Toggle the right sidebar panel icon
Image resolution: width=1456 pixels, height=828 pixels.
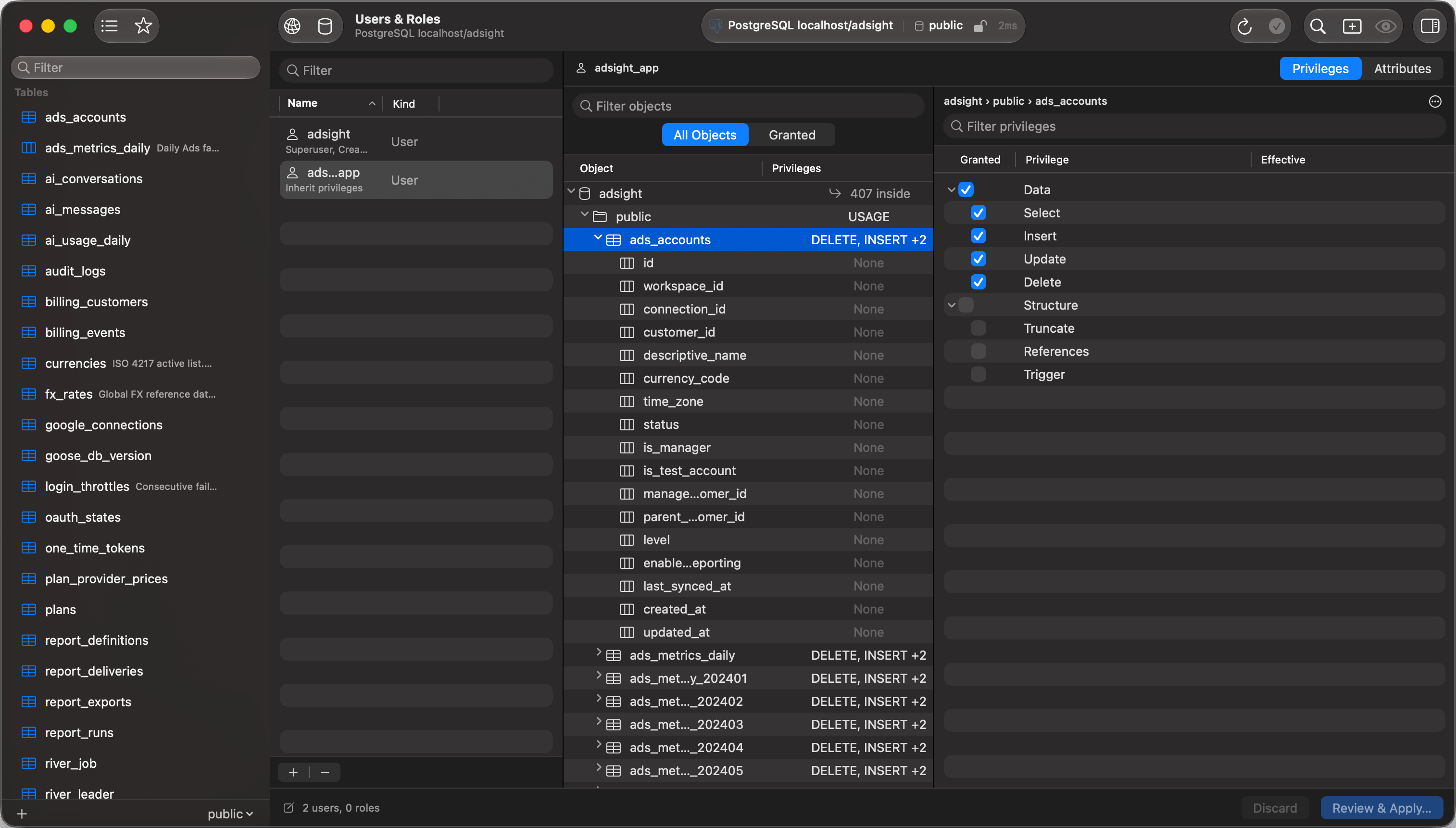tap(1429, 25)
